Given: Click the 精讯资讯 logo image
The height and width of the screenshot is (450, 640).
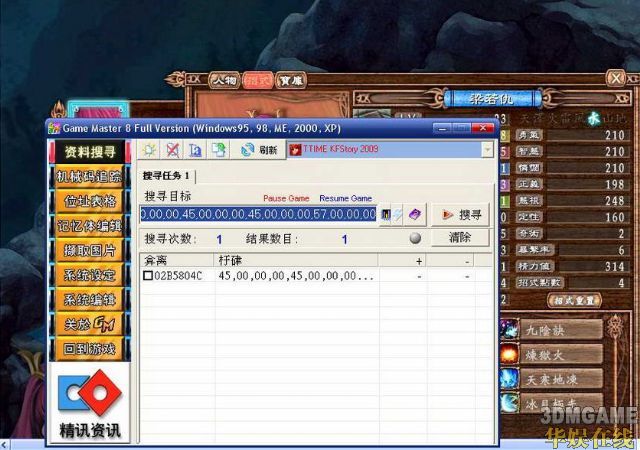Looking at the screenshot, I should (x=89, y=403).
